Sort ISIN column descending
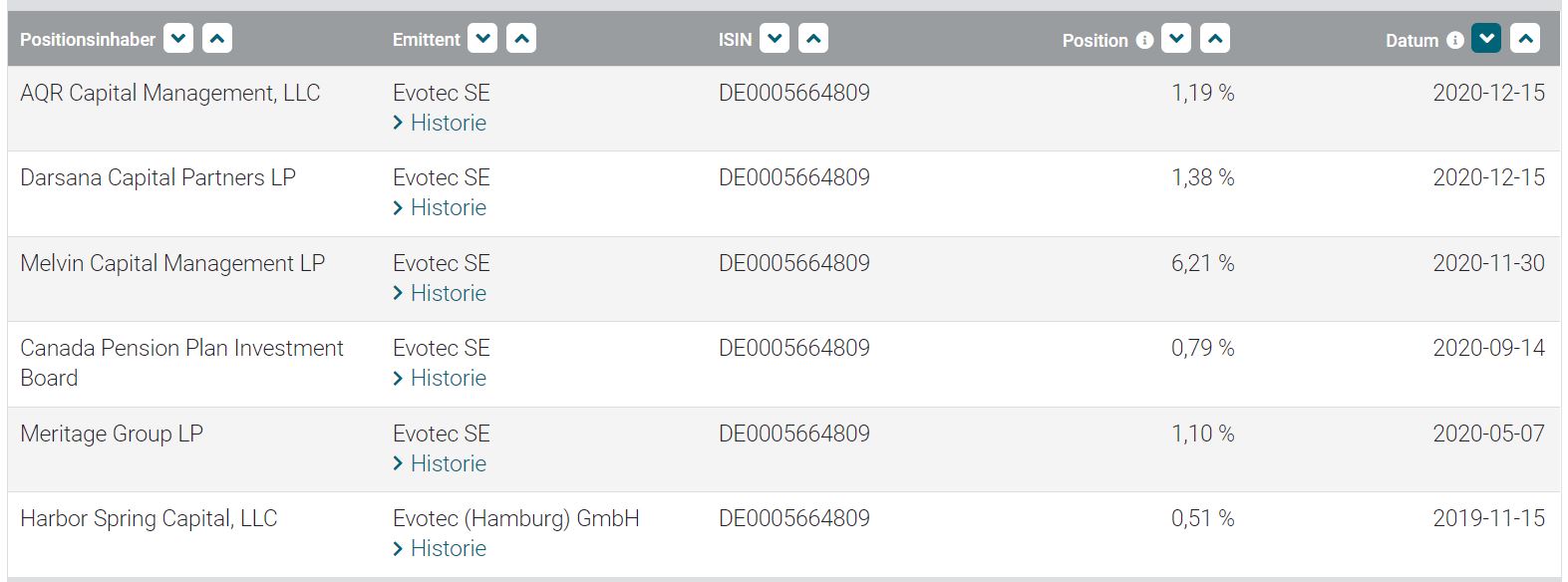Image resolution: width=1568 pixels, height=582 pixels. pyautogui.click(x=775, y=39)
